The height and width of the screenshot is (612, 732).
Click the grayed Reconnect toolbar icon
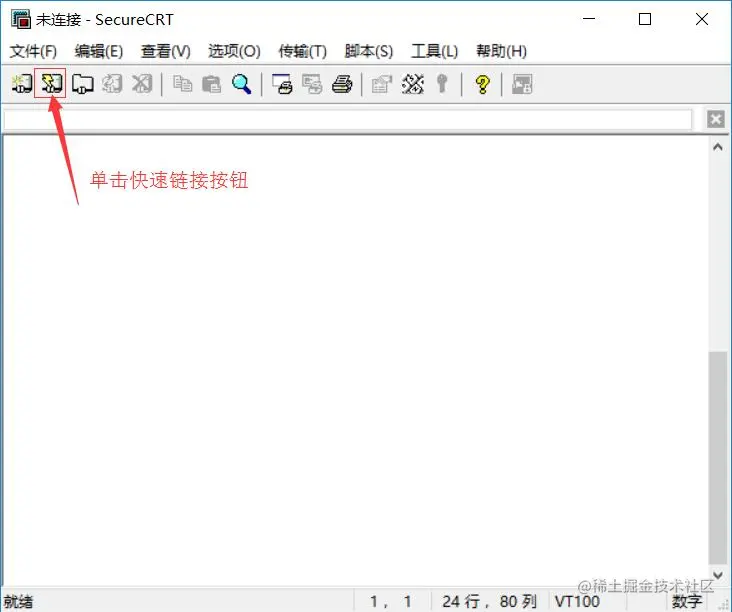click(x=112, y=84)
